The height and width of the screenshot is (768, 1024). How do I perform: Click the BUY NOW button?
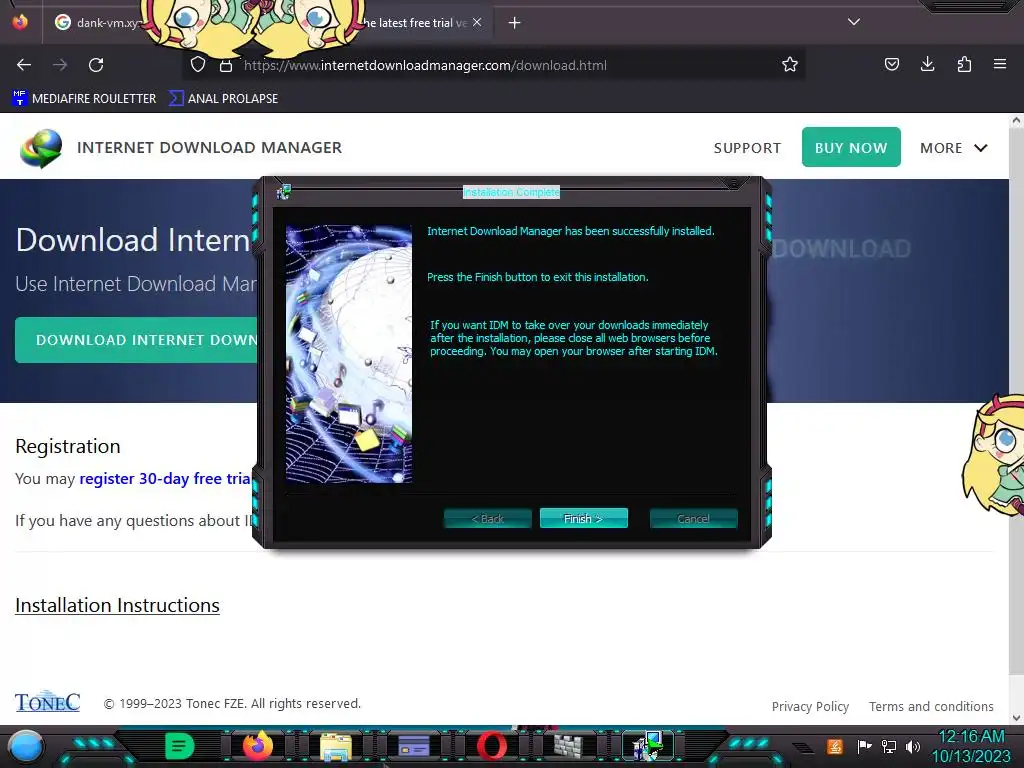pyautogui.click(x=851, y=147)
